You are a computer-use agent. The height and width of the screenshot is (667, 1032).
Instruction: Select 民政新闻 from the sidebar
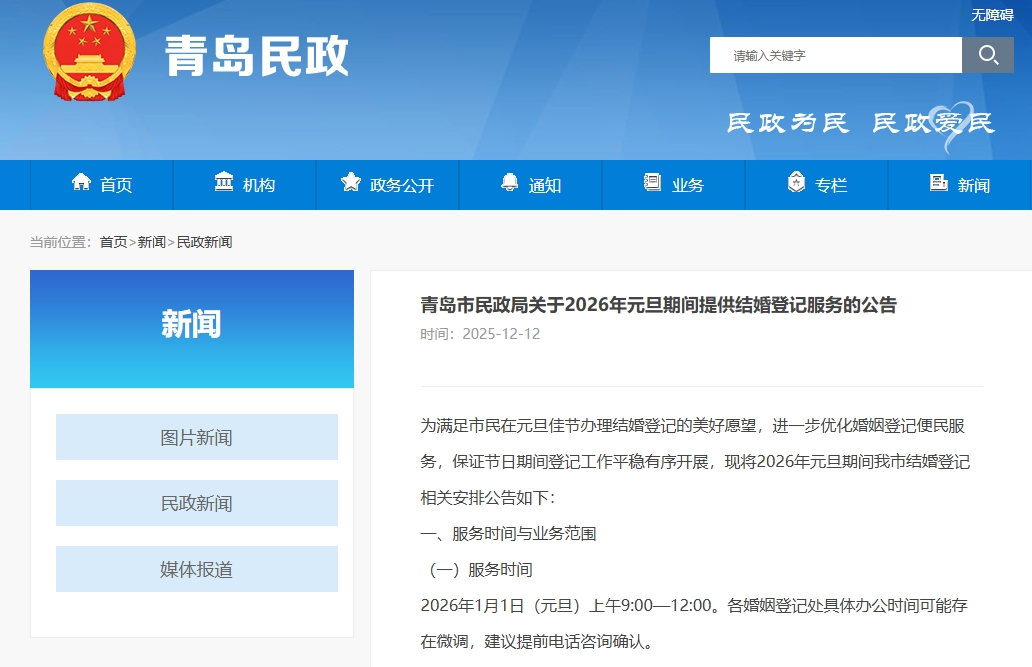click(196, 503)
